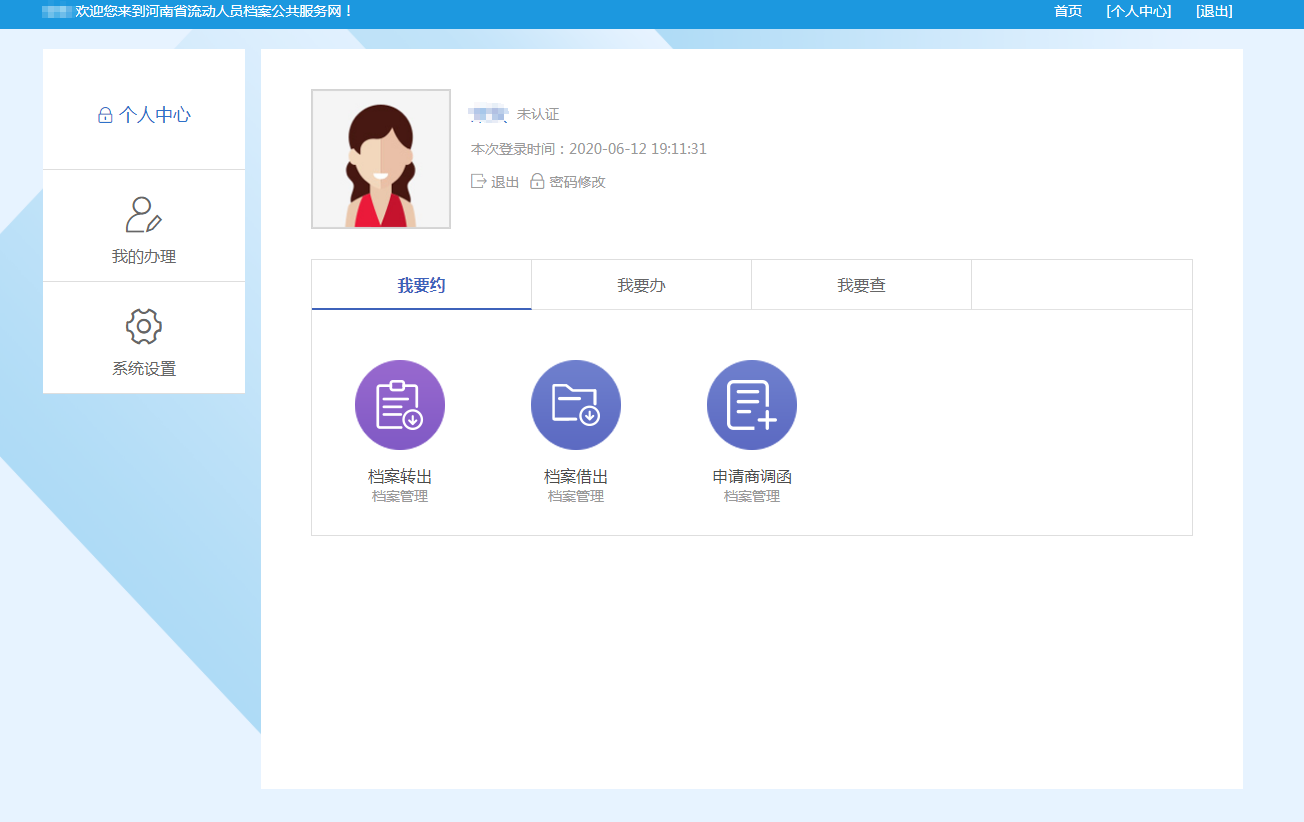Screen dimensions: 1304x822
Task: Open [个人中心] in the top bar
Action: (1139, 11)
